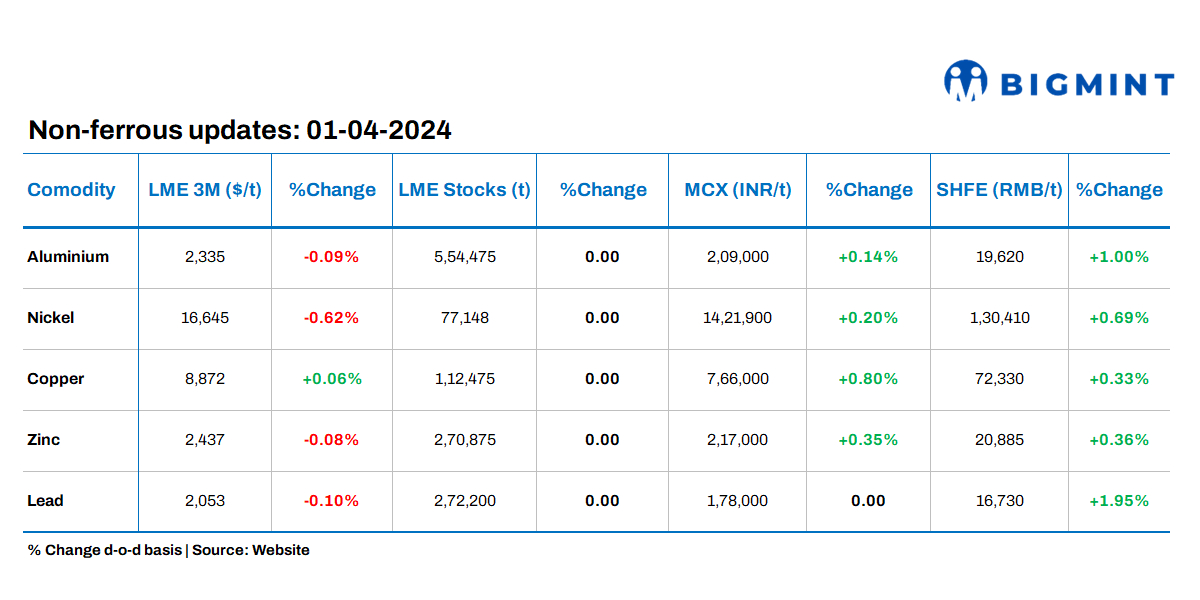Click Lead's +1.95% SHFE change
The height and width of the screenshot is (600, 1200).
1119,501
